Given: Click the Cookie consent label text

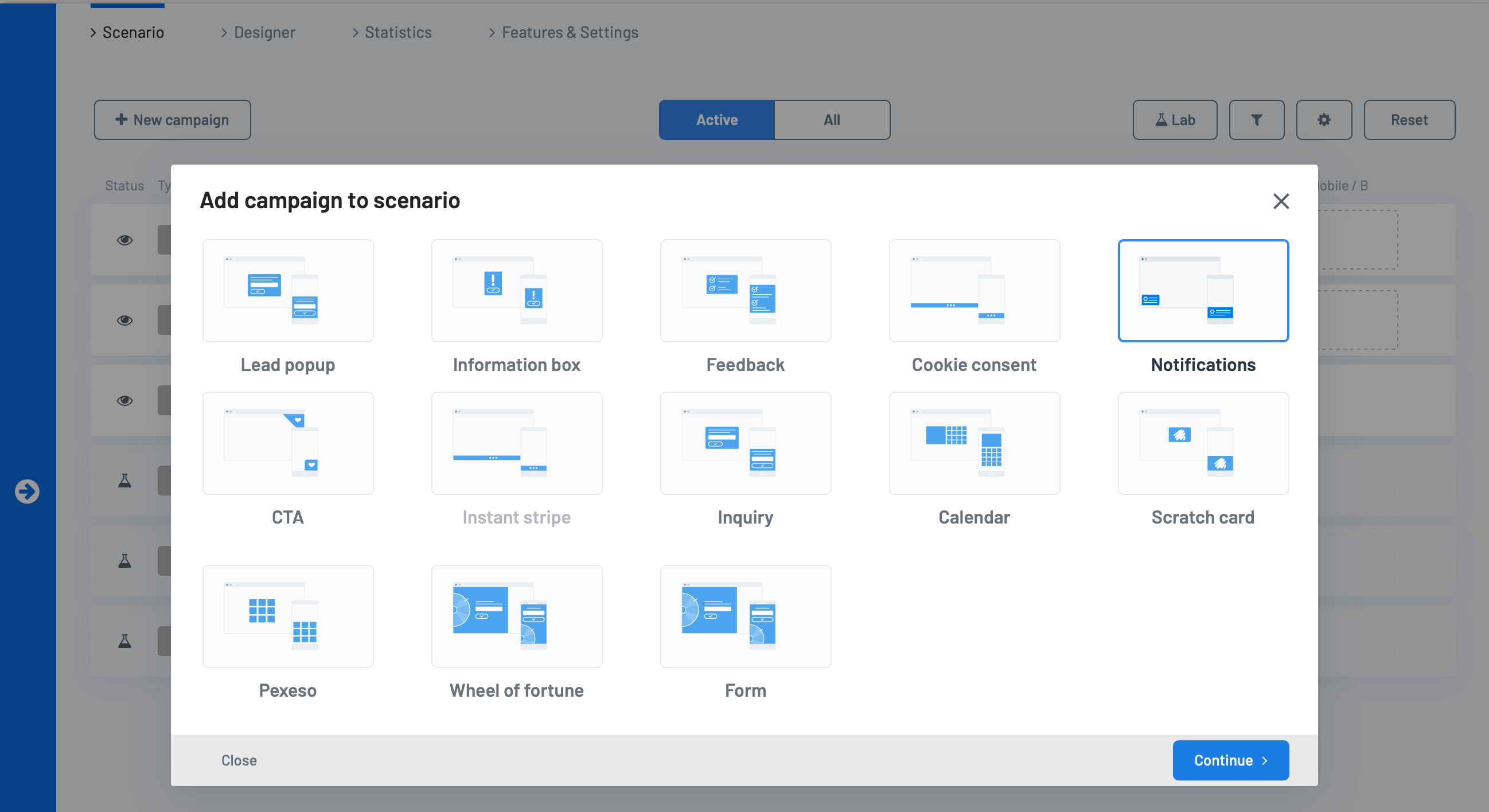Looking at the screenshot, I should coord(975,365).
